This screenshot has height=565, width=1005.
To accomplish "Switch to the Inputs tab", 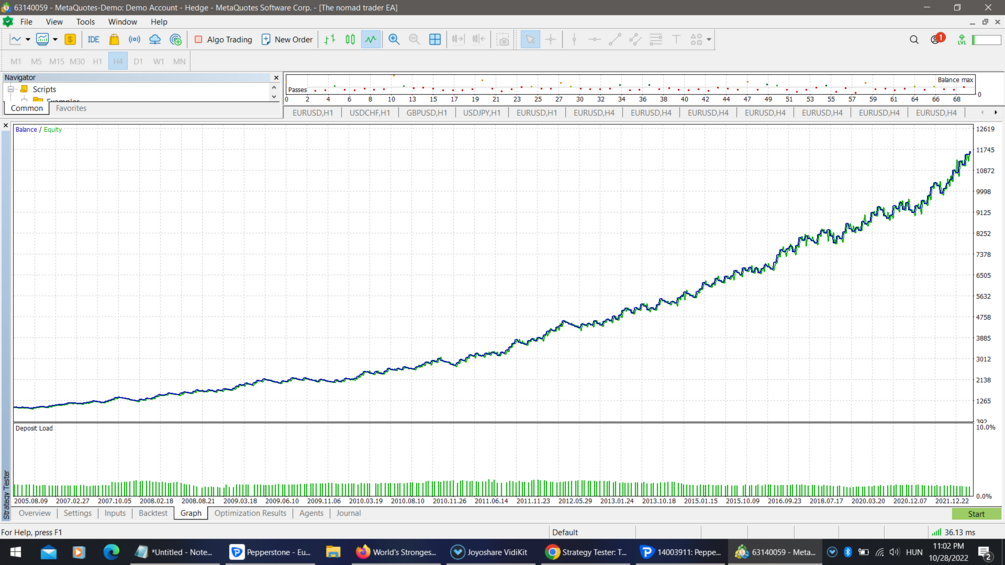I will 115,513.
